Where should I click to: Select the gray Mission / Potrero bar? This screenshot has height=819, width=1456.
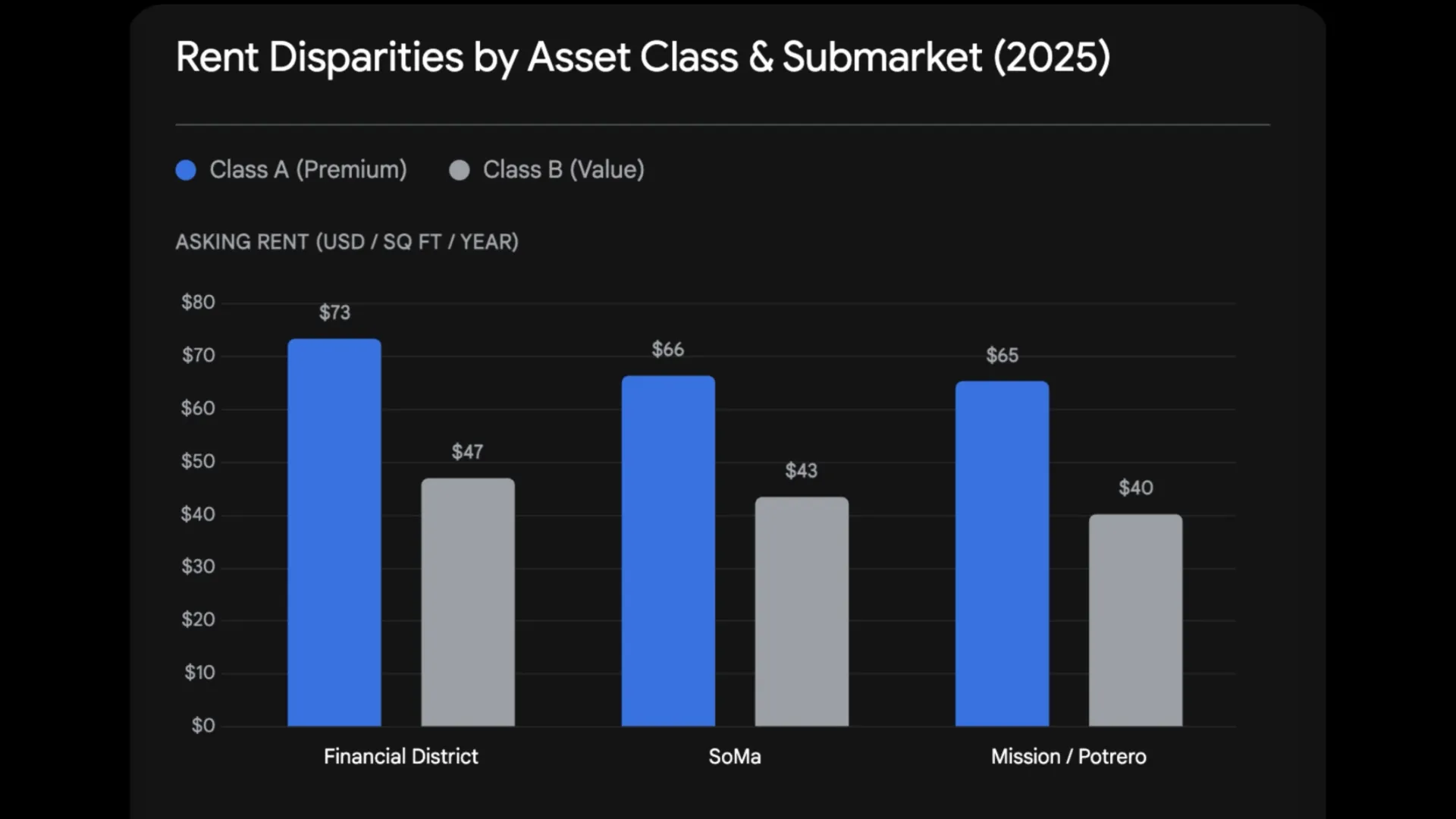click(x=1135, y=620)
